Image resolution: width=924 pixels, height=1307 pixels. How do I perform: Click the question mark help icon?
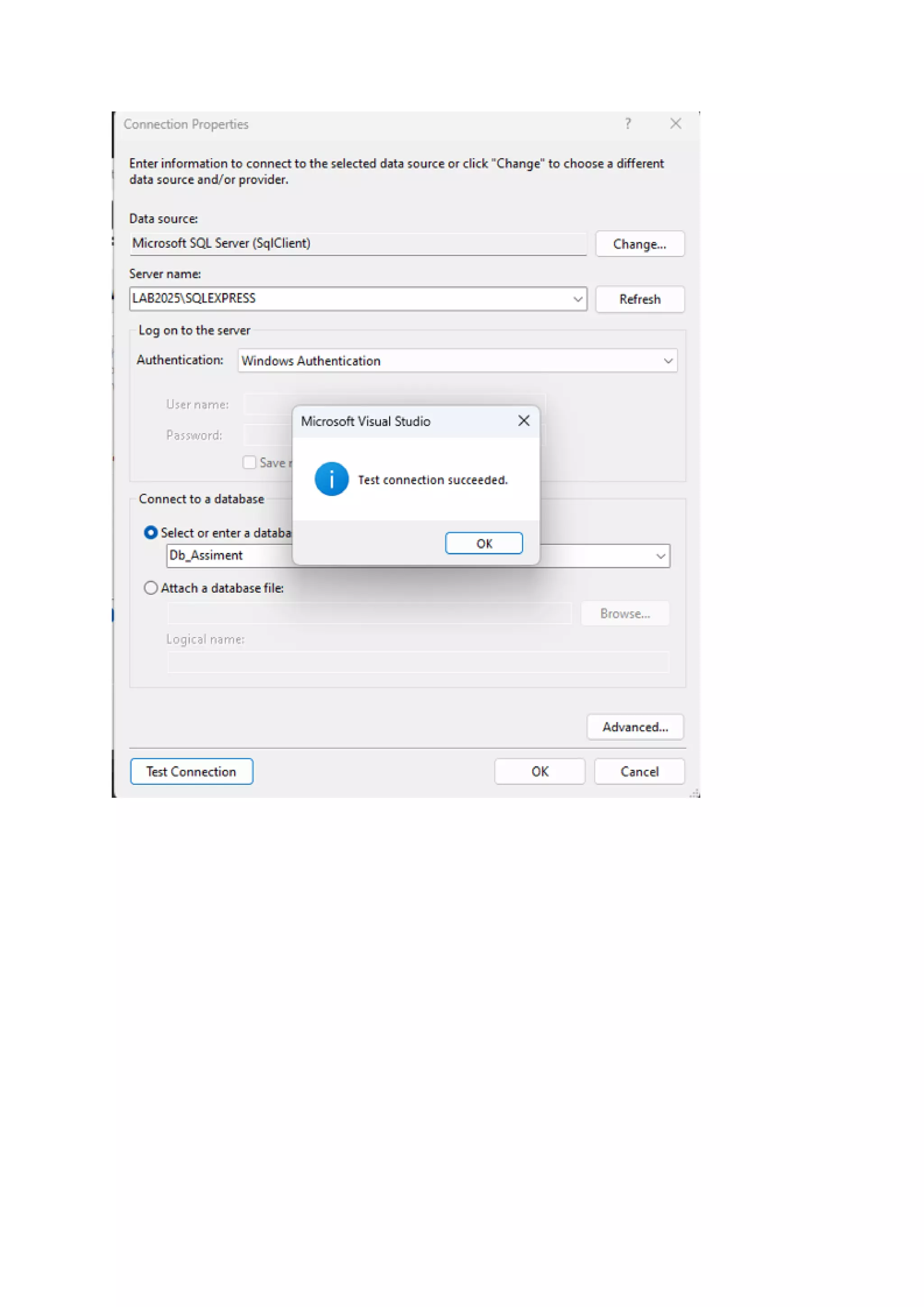pyautogui.click(x=628, y=124)
